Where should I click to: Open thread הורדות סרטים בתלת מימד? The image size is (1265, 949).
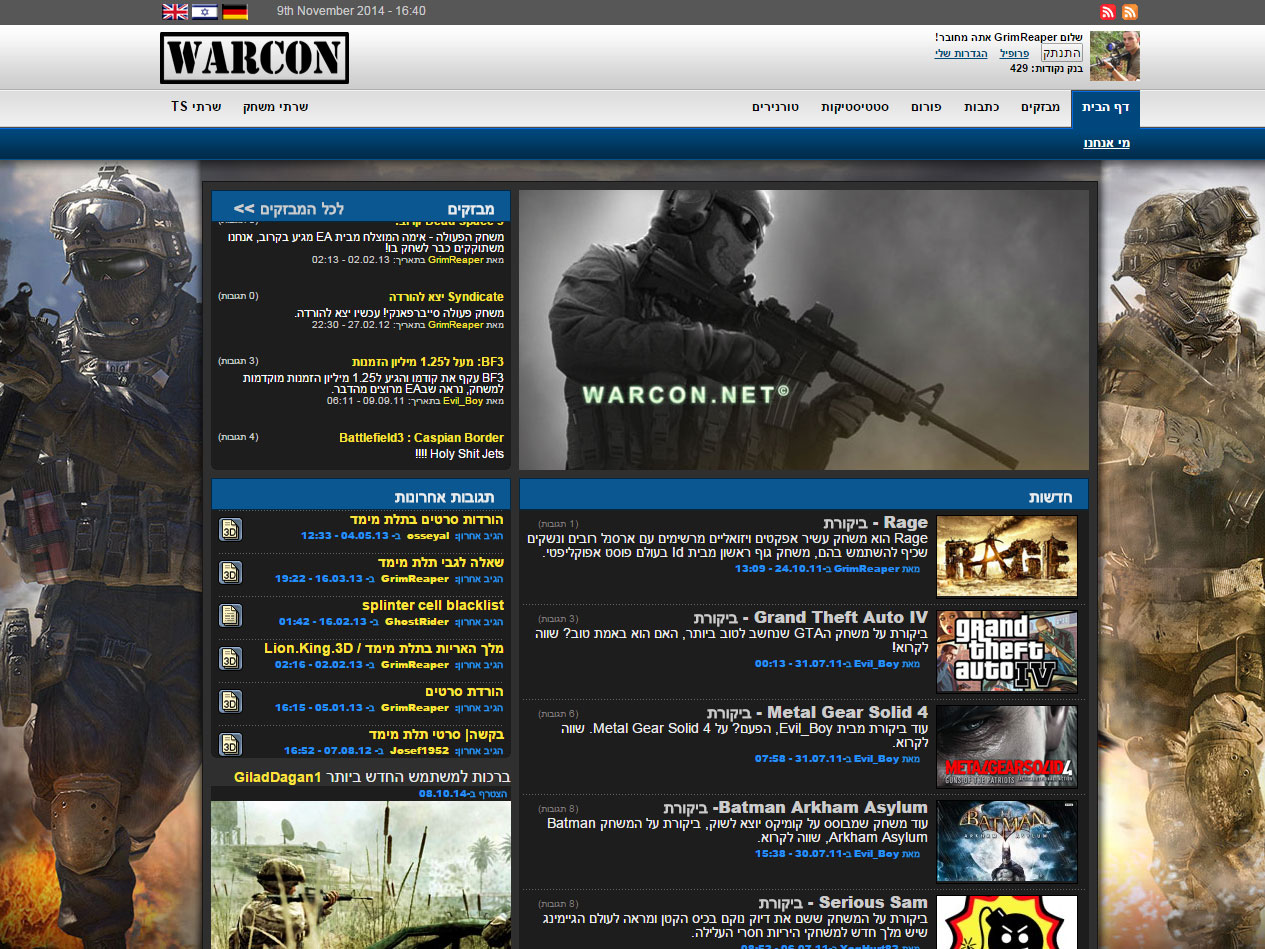[x=427, y=520]
